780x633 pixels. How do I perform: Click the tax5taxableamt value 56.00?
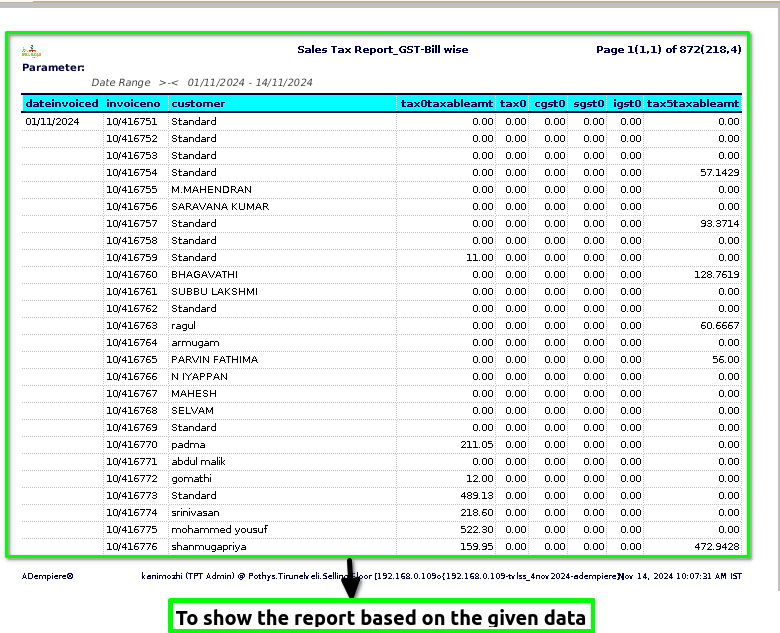click(x=725, y=359)
